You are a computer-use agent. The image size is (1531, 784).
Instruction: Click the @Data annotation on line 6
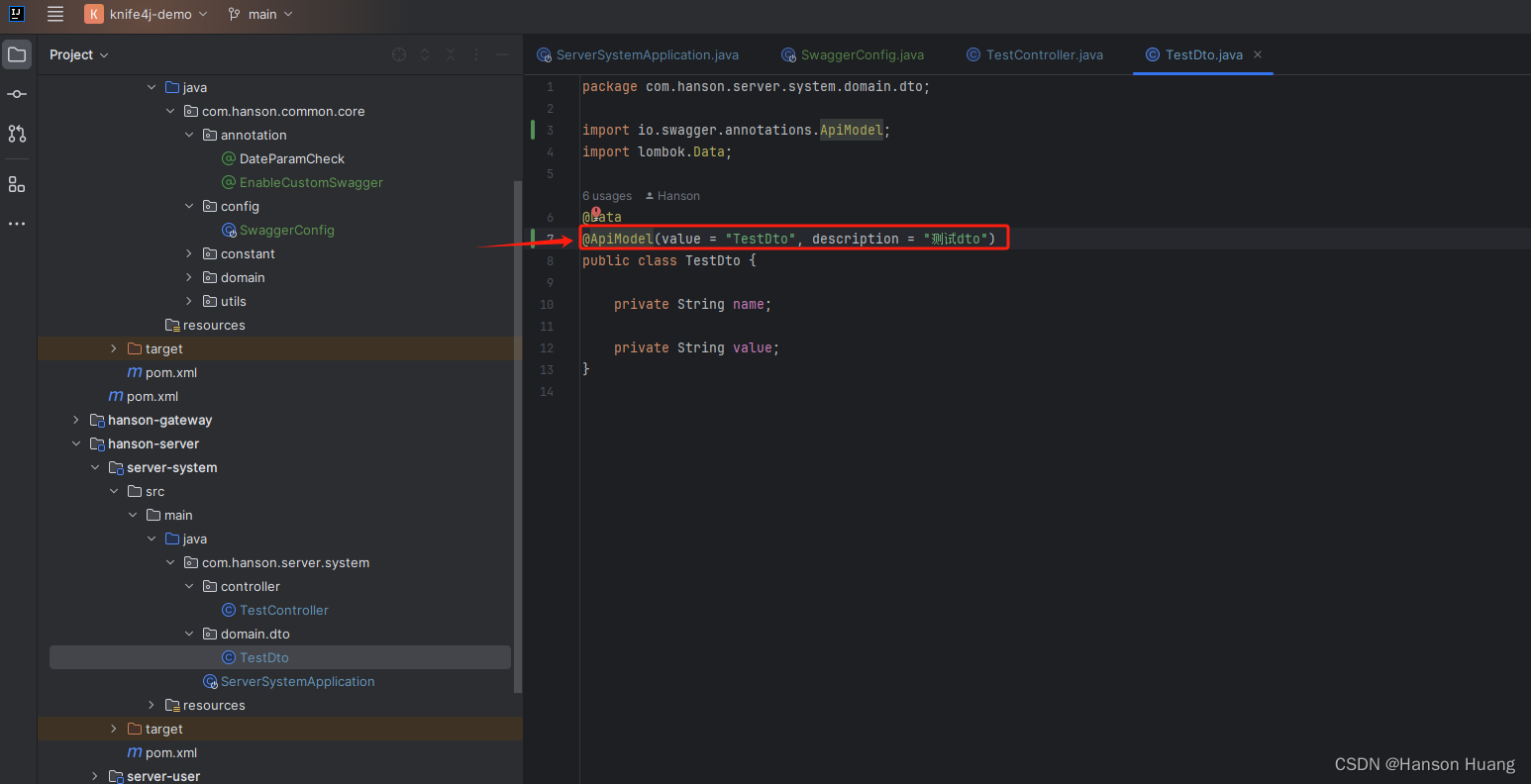(x=602, y=217)
